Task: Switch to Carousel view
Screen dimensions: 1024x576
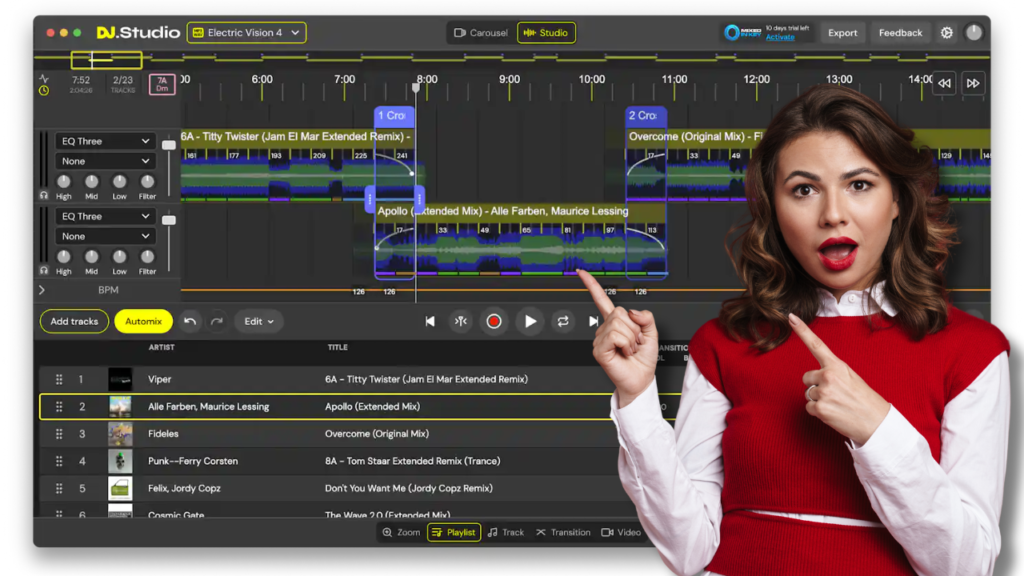Action: [x=481, y=33]
